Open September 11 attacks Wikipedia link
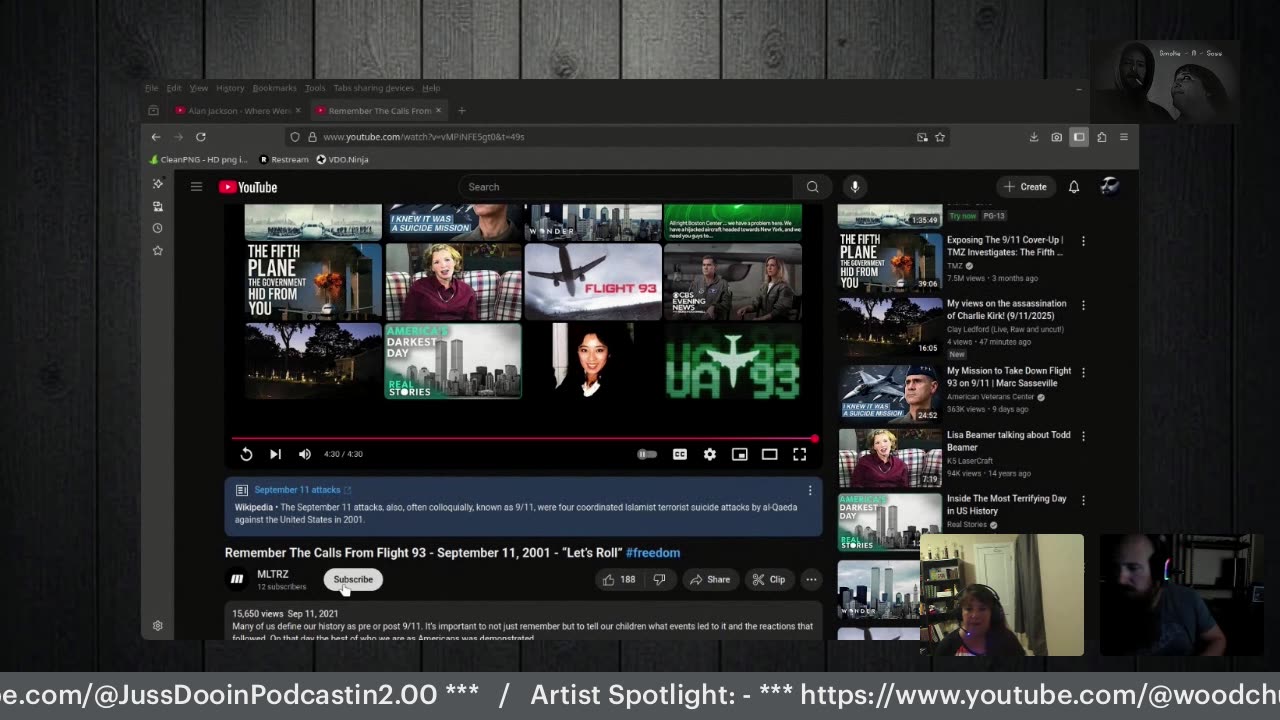 [303, 490]
